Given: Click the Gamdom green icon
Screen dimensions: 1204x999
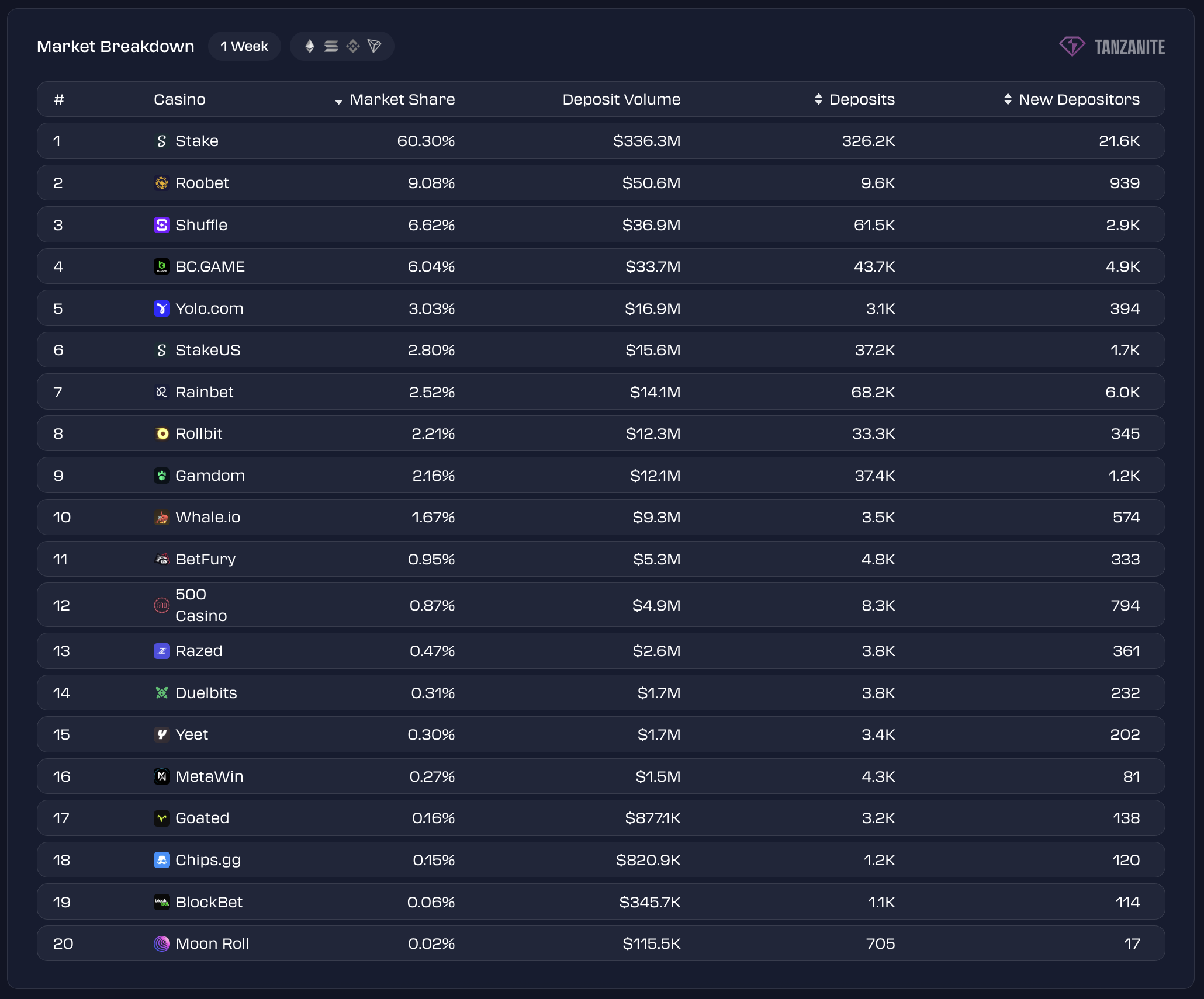Looking at the screenshot, I should pos(162,476).
